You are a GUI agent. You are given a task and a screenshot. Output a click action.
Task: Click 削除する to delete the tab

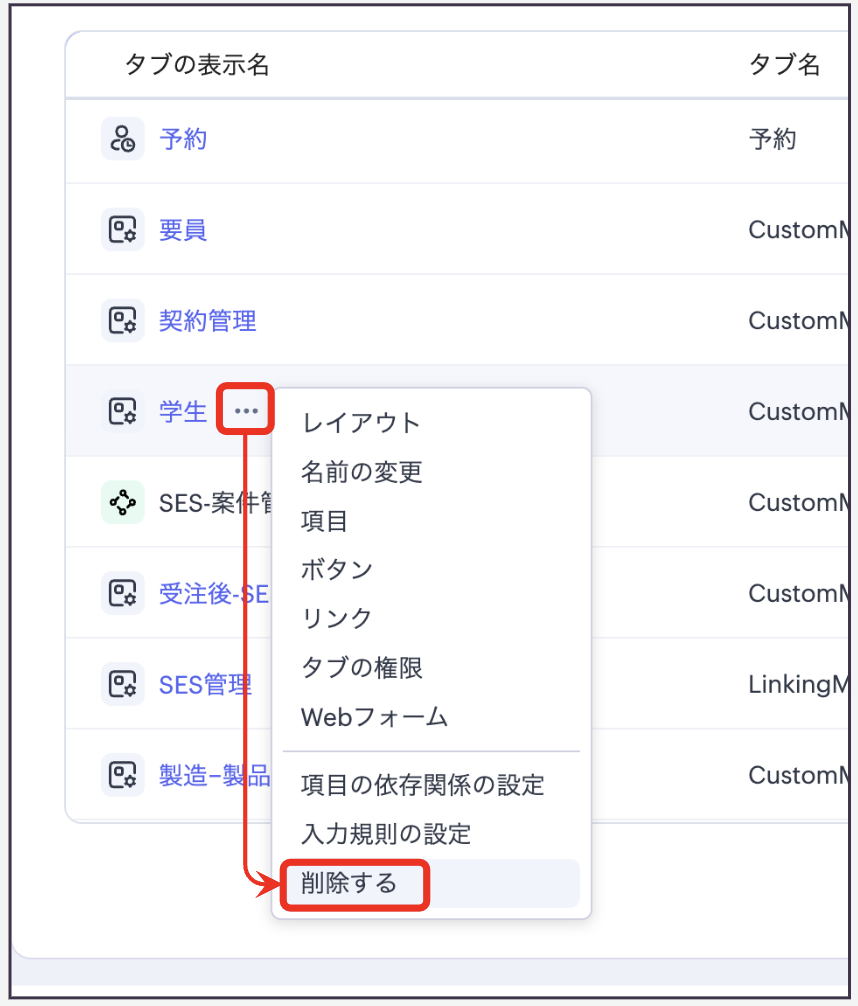[350, 883]
